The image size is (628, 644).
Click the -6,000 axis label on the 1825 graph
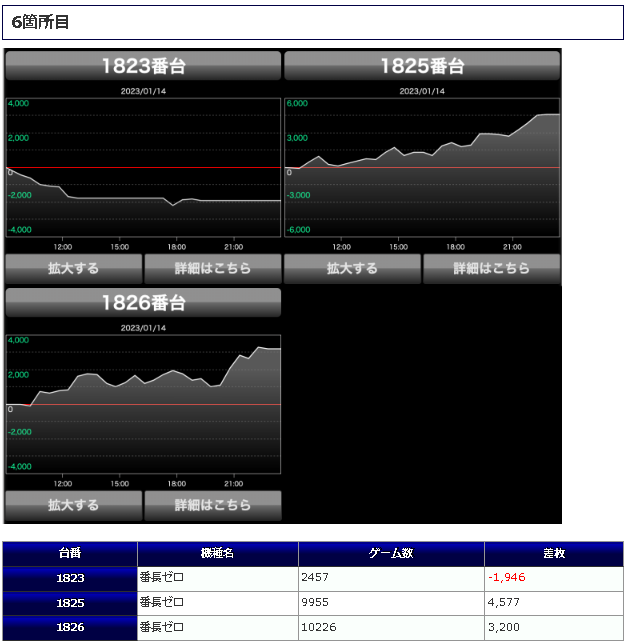point(298,230)
